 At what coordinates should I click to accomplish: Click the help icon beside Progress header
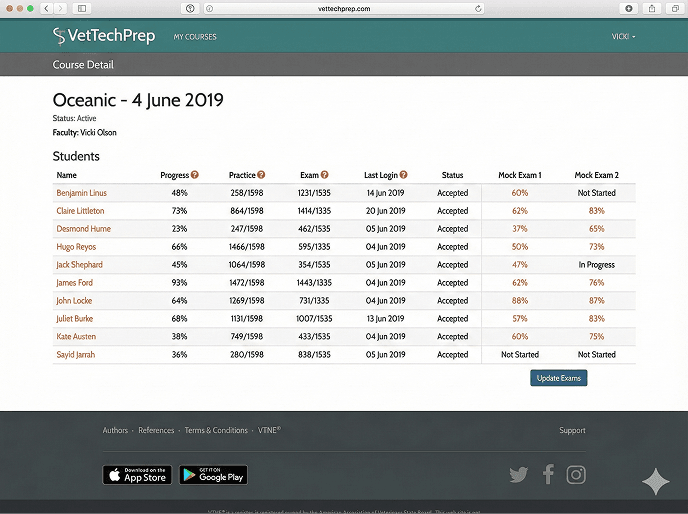point(195,175)
